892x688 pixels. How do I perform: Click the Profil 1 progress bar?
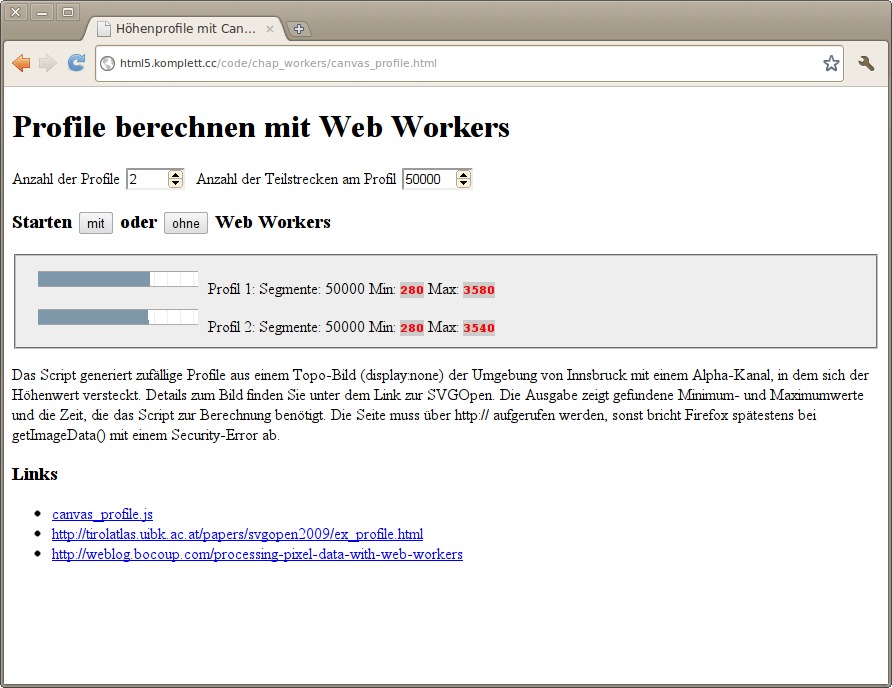(x=117, y=279)
